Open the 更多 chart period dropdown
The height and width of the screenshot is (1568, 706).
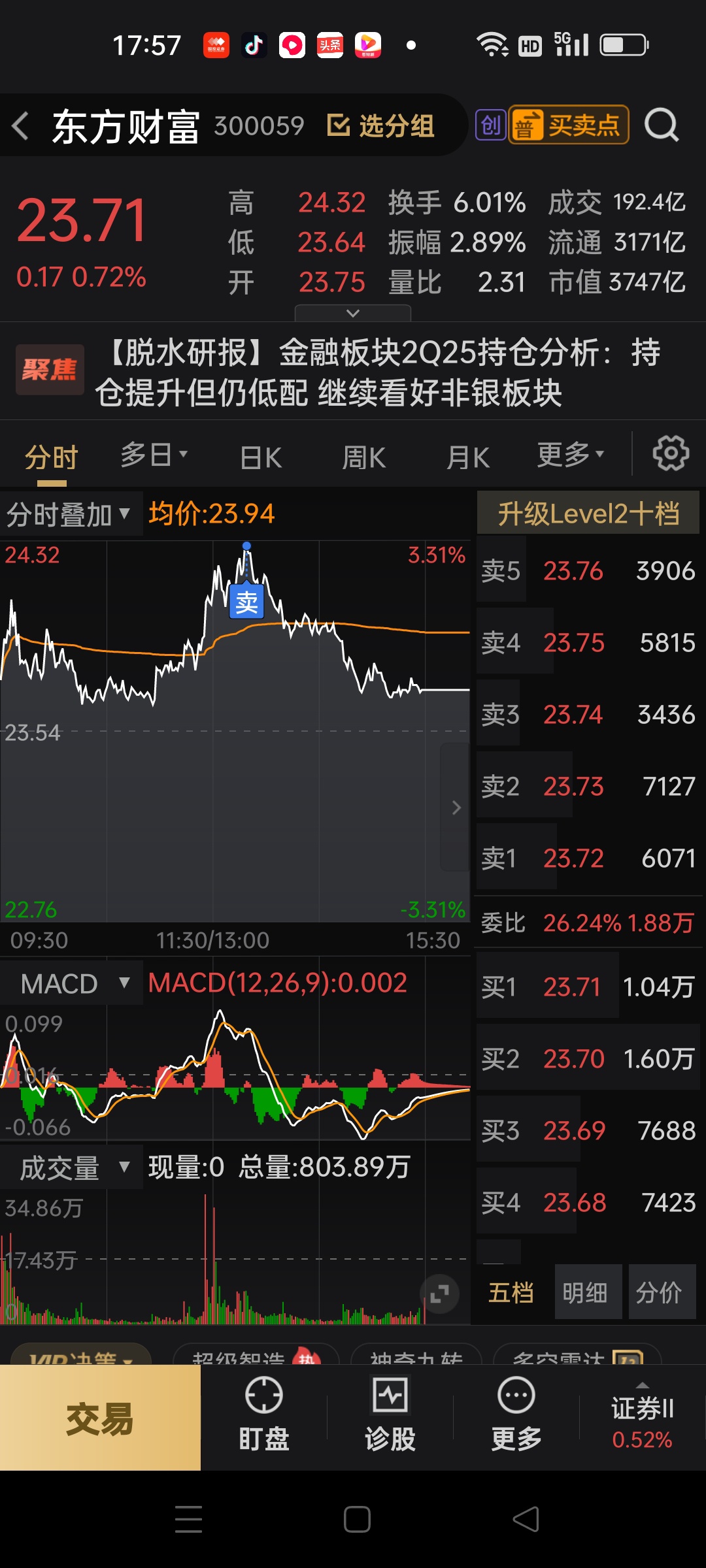[x=570, y=455]
